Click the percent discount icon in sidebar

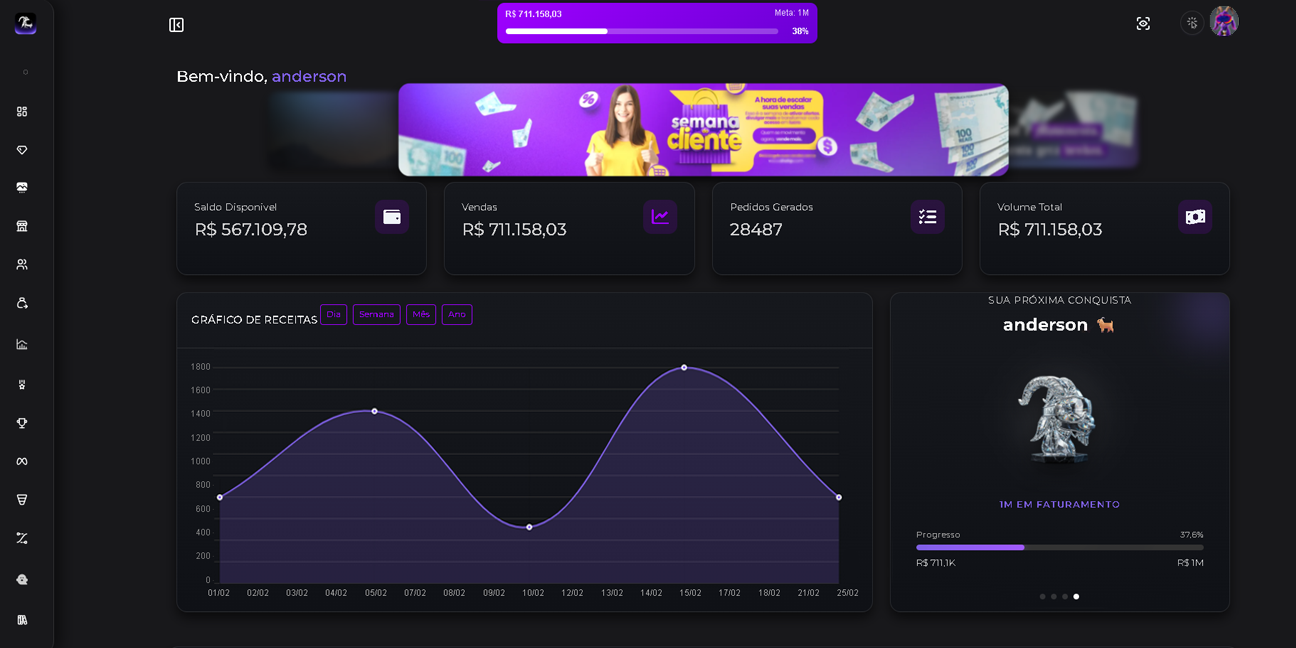click(22, 538)
